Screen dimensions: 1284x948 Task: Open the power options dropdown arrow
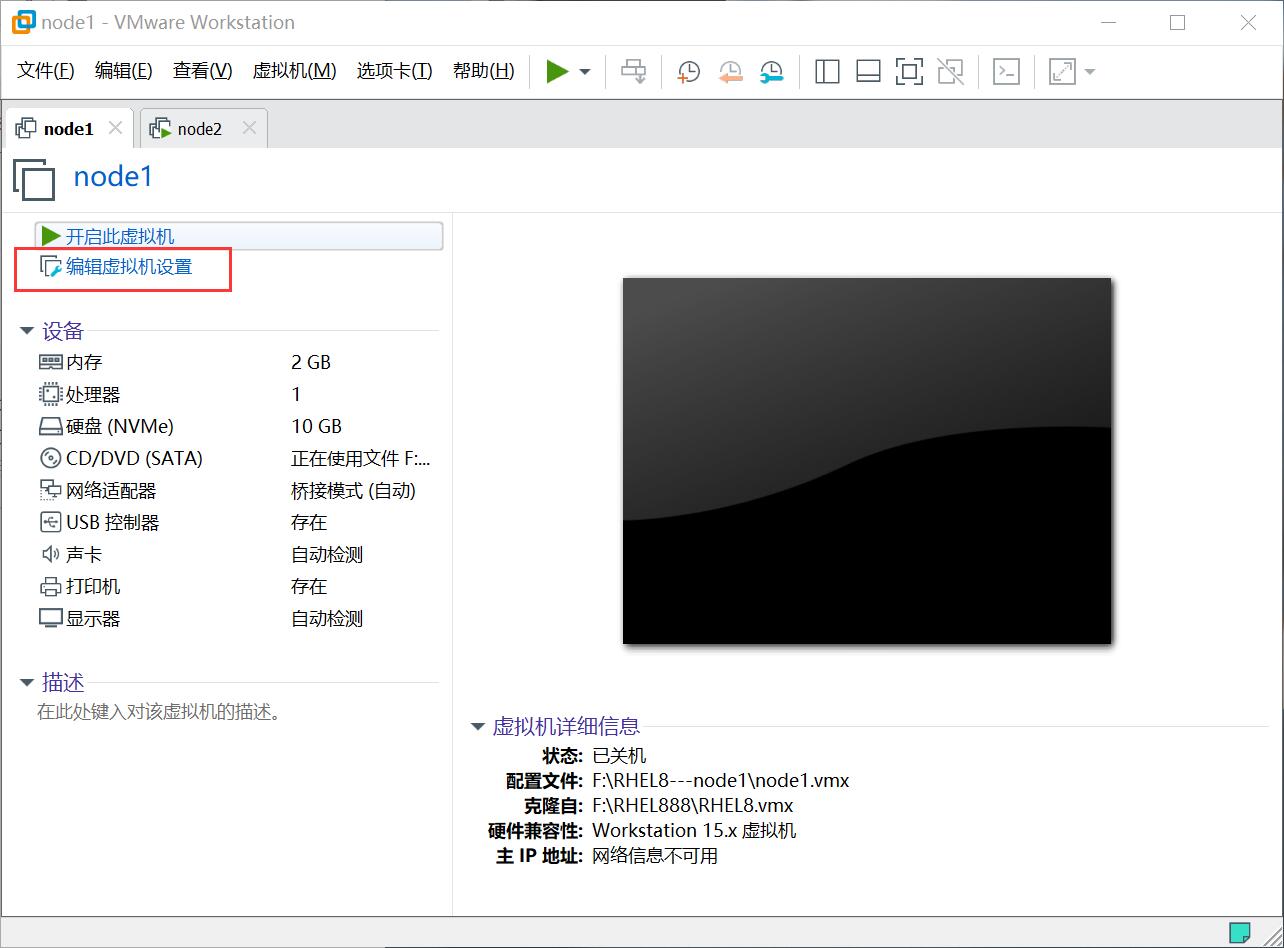[585, 72]
